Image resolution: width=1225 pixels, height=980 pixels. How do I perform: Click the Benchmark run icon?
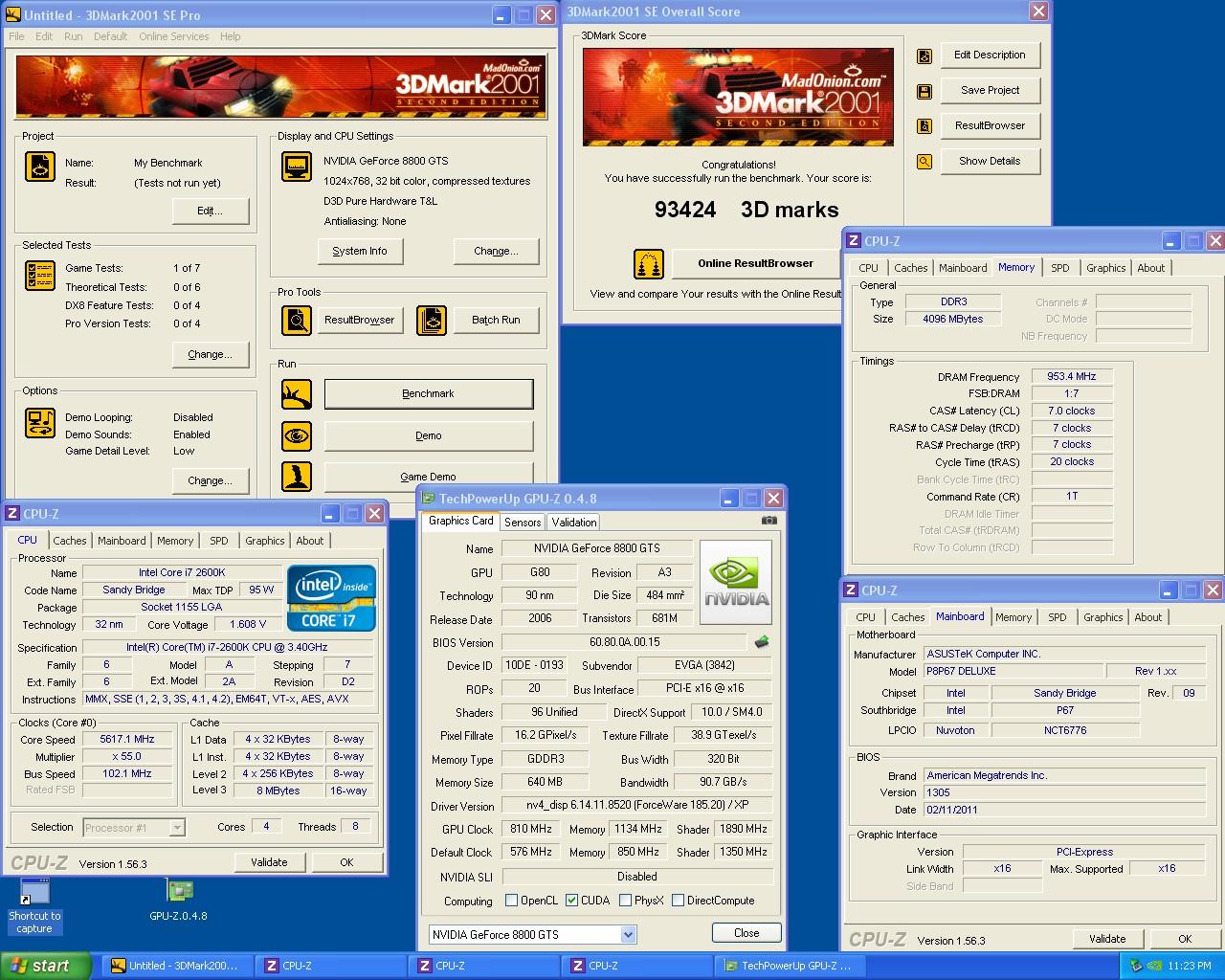[x=297, y=393]
